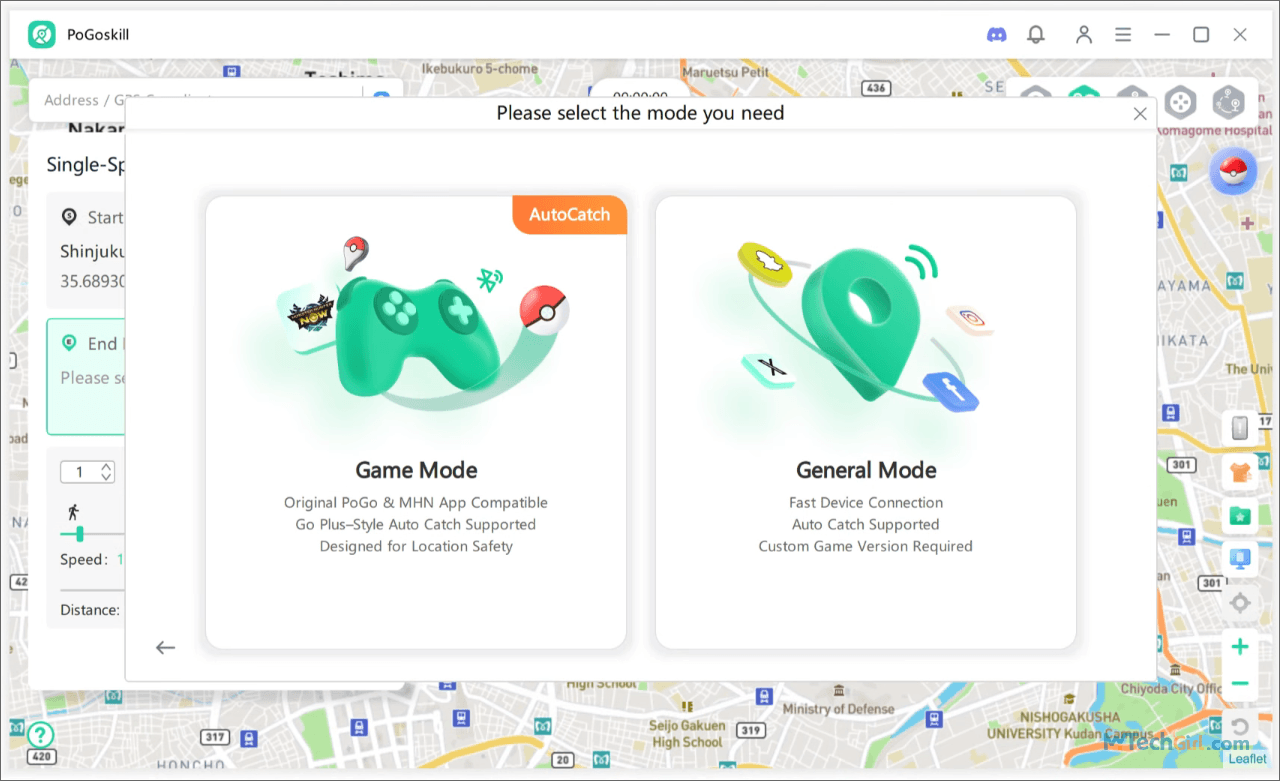Select the General Mode card
Image resolution: width=1280 pixels, height=781 pixels.
[866, 422]
